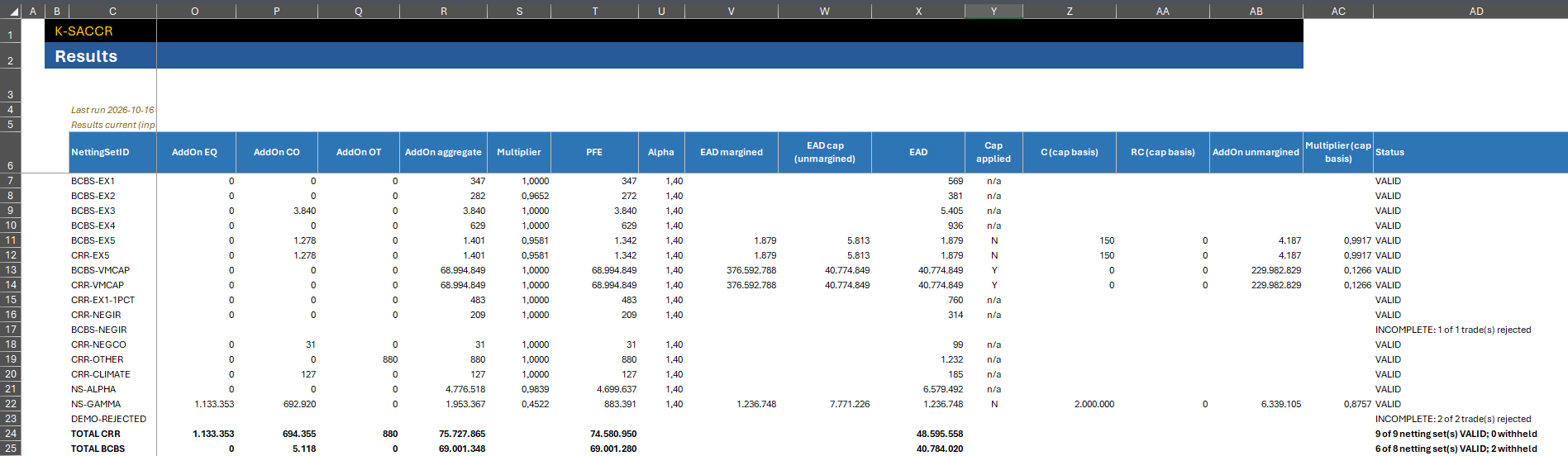
Task: Click the Status header cell
Action: click(1470, 152)
